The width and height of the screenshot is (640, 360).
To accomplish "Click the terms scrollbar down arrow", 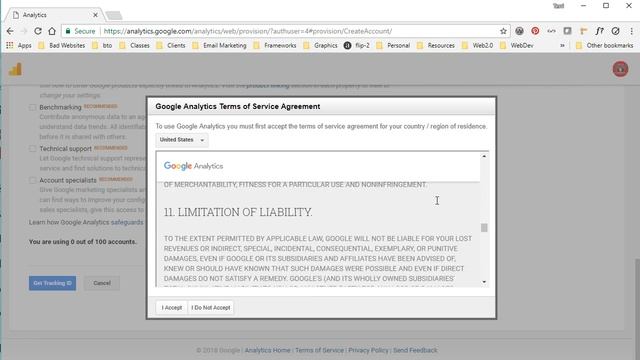I will pyautogui.click(x=484, y=282).
